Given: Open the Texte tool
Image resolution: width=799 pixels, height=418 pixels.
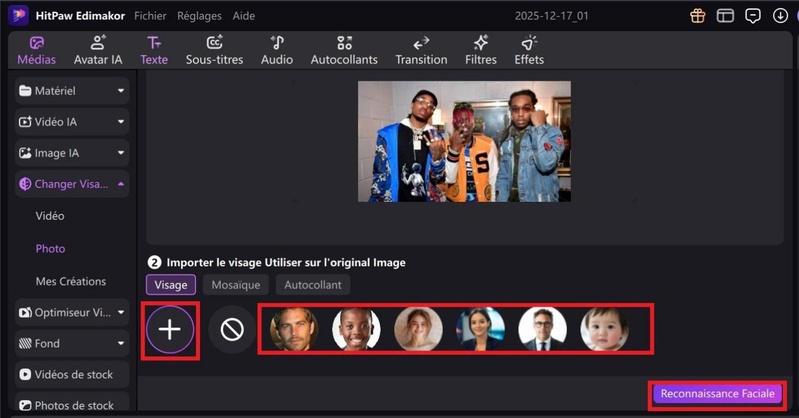Looking at the screenshot, I should (154, 50).
